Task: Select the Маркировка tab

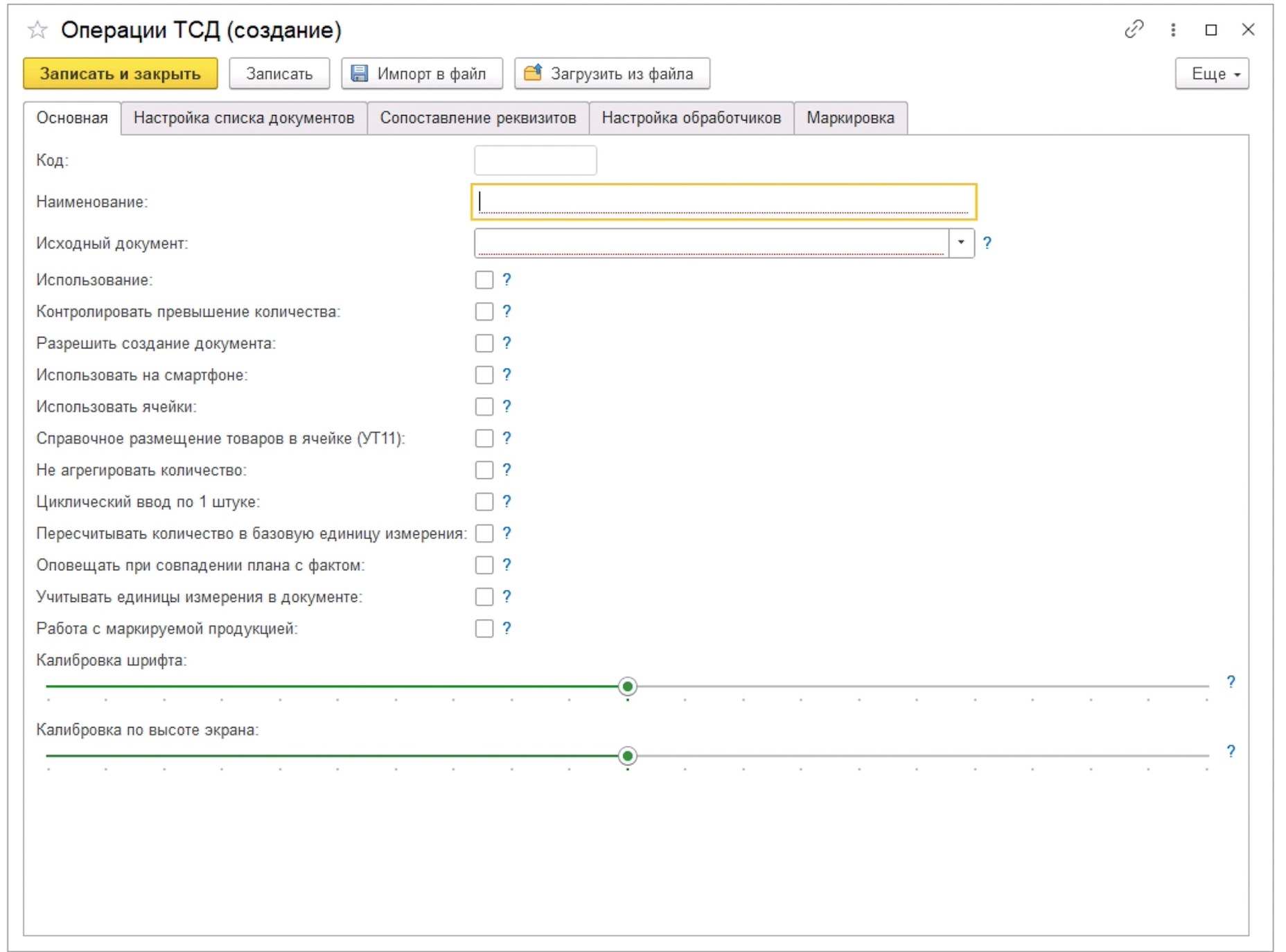Action: tap(850, 118)
